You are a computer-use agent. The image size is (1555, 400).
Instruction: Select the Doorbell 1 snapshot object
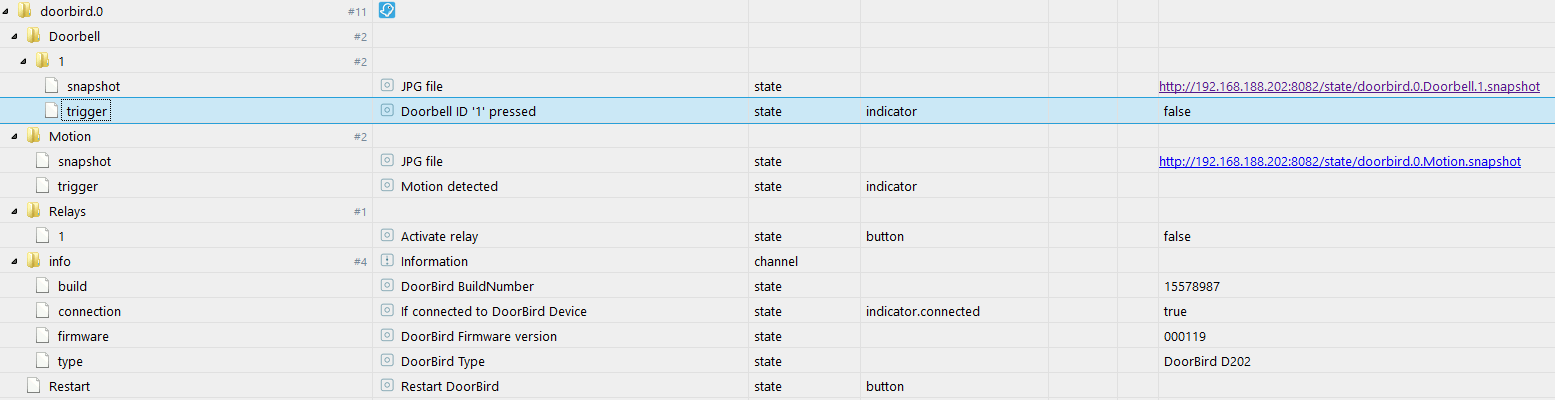pos(93,87)
